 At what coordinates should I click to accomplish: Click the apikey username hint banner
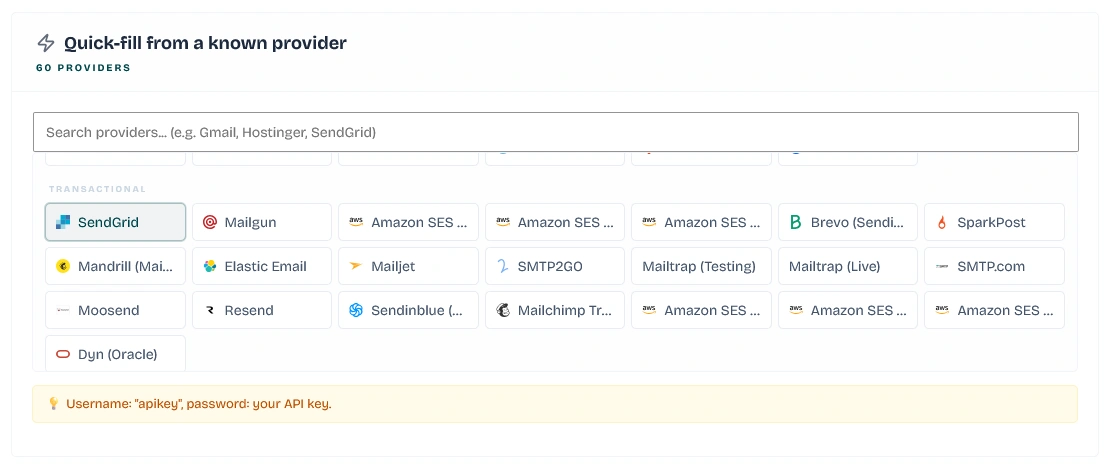coord(555,404)
